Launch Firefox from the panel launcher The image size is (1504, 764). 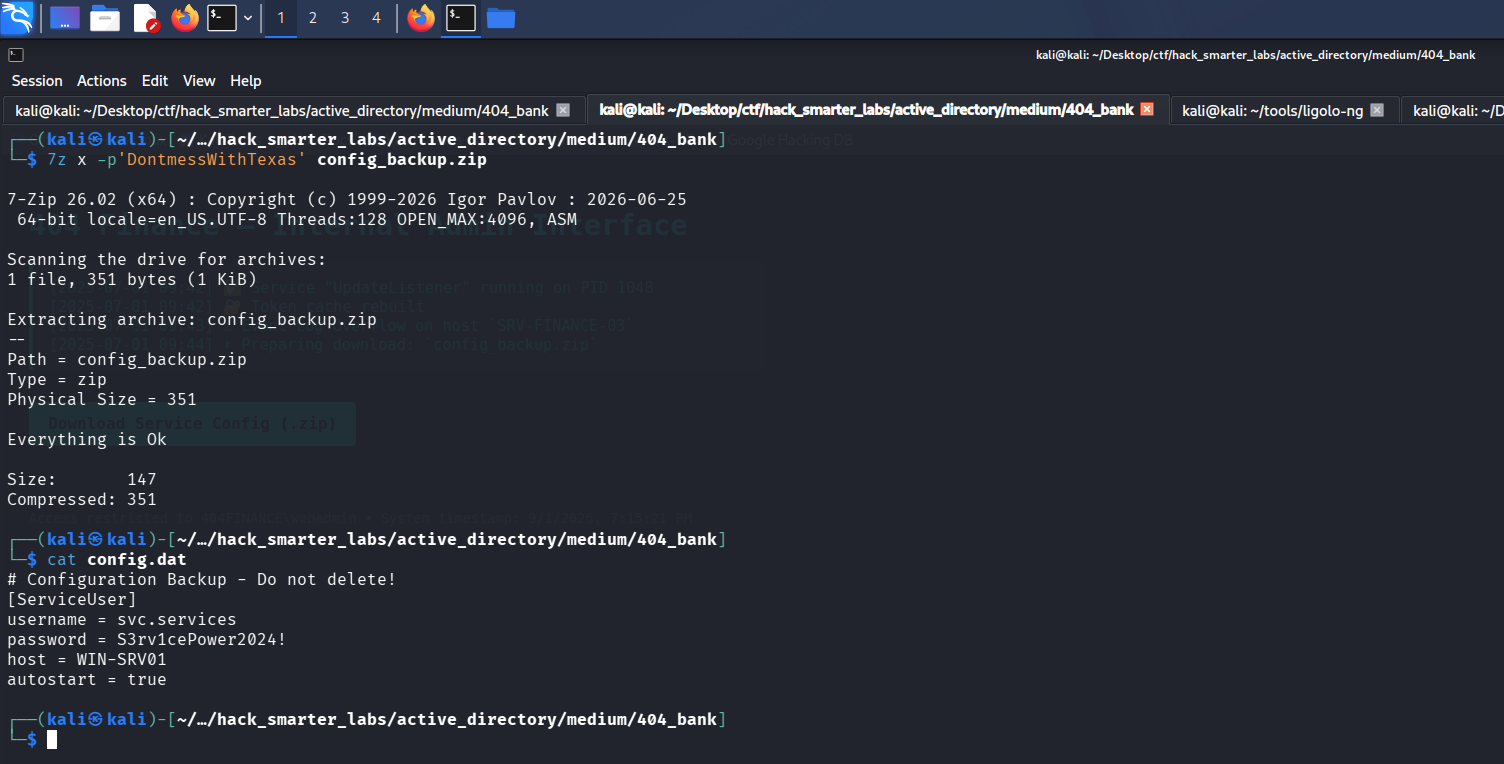point(185,17)
